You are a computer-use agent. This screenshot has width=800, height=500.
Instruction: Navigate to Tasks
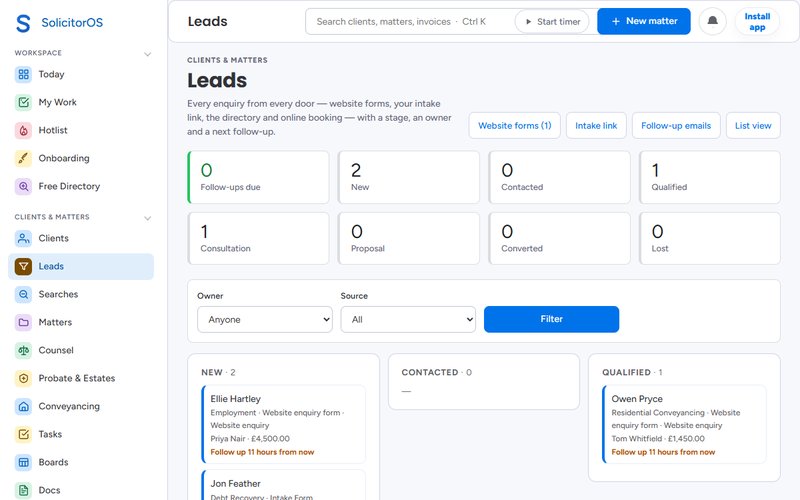coord(81,435)
